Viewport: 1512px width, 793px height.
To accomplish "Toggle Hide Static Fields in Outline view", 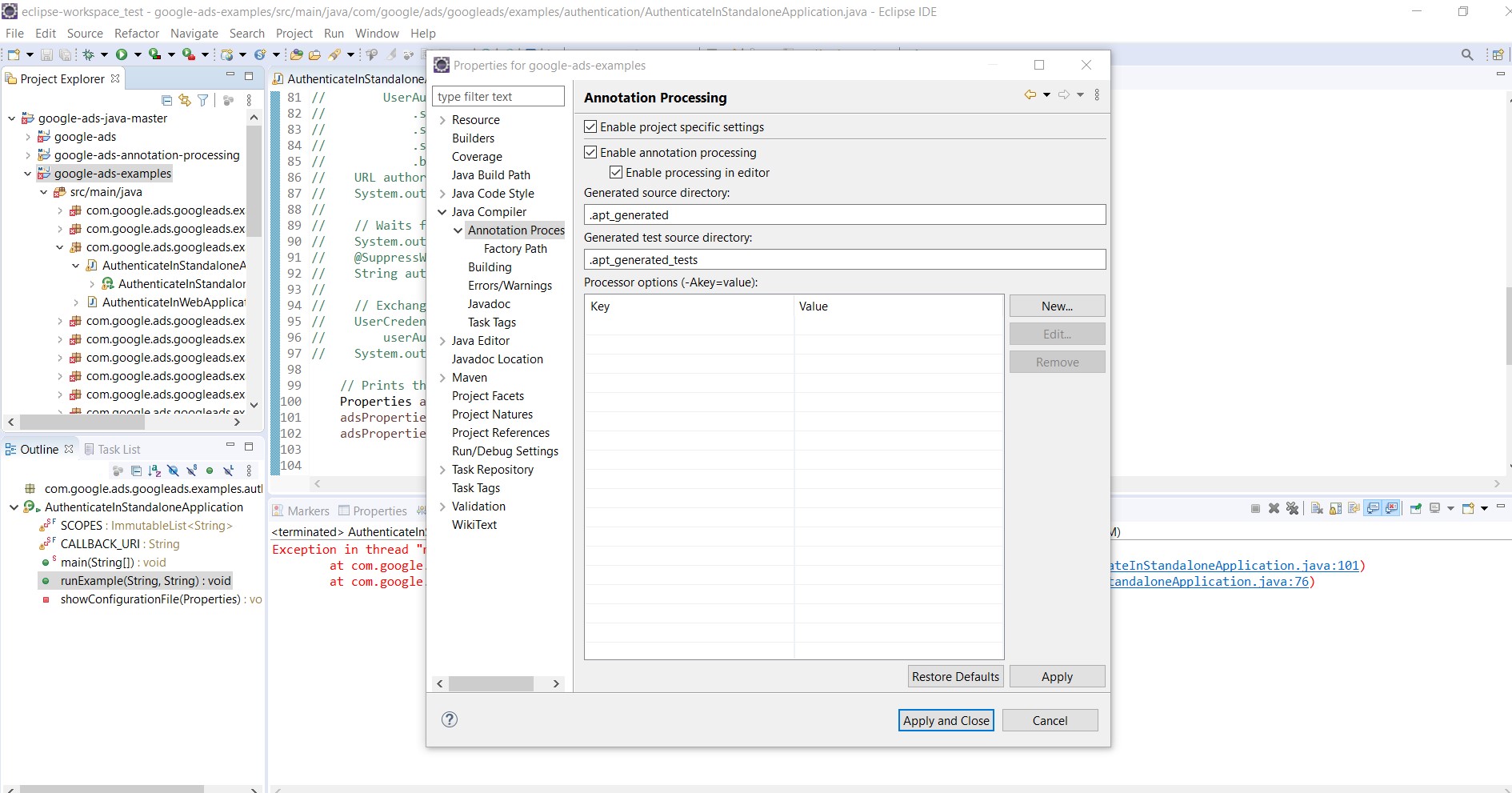I will pyautogui.click(x=191, y=471).
